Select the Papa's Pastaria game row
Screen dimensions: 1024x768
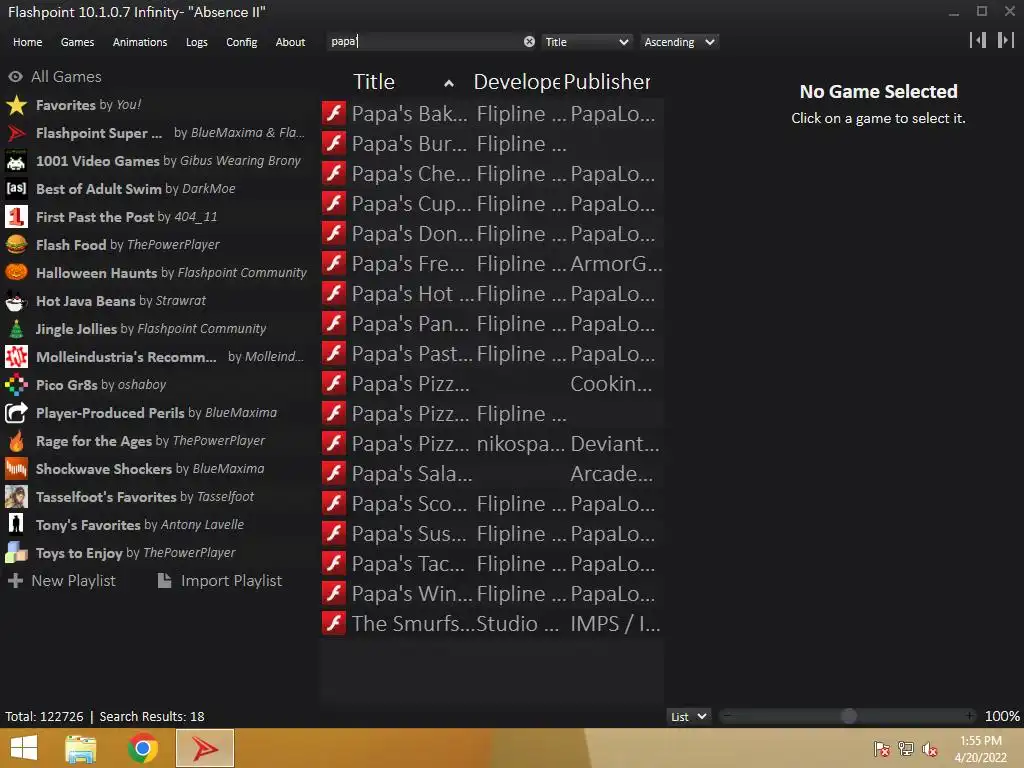(492, 353)
